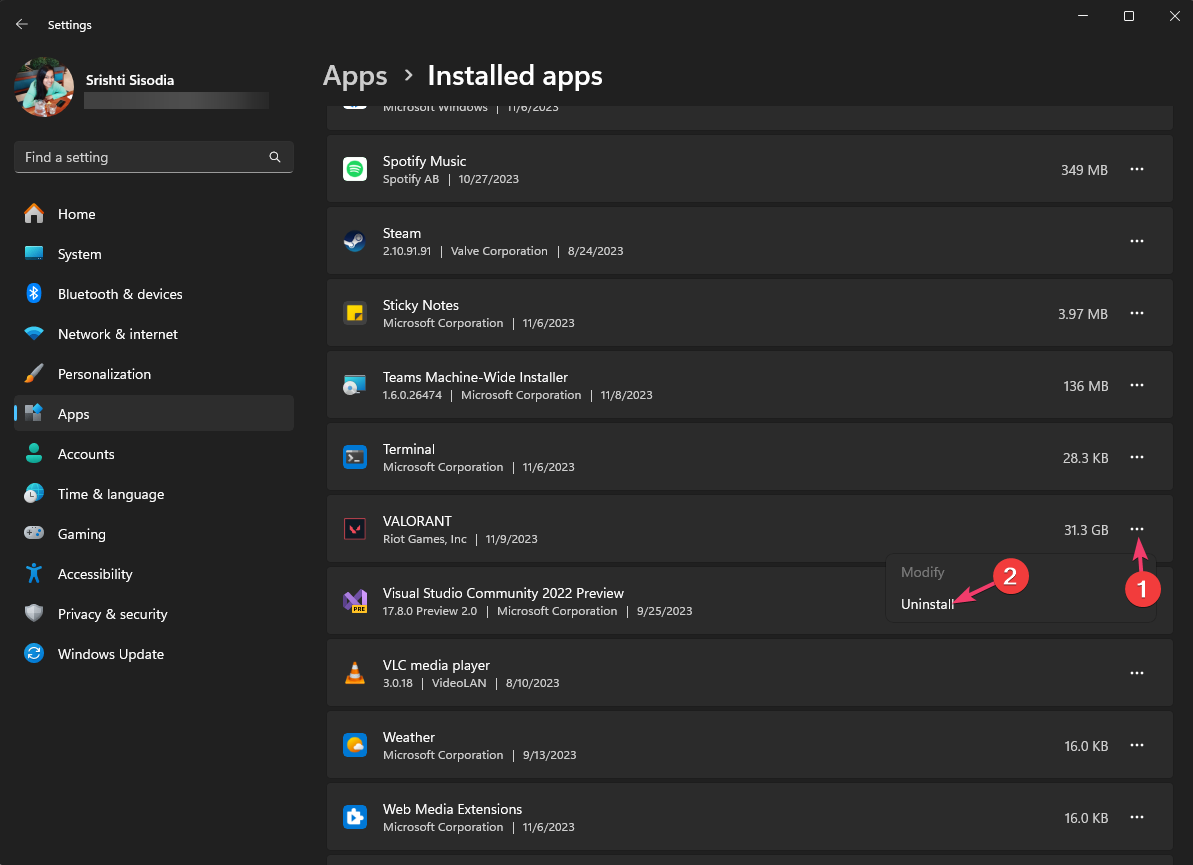The height and width of the screenshot is (865, 1193).
Task: Open more options for Steam
Action: click(x=1137, y=241)
